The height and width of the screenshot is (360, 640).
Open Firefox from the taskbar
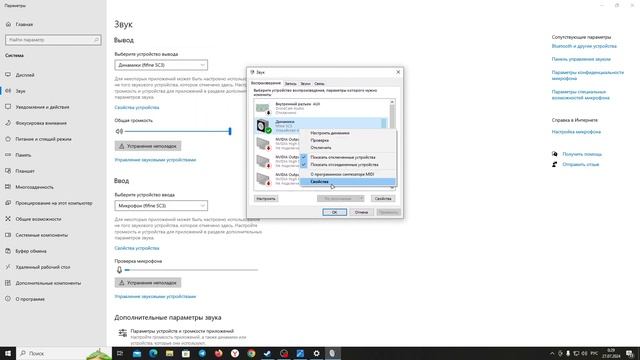218,353
